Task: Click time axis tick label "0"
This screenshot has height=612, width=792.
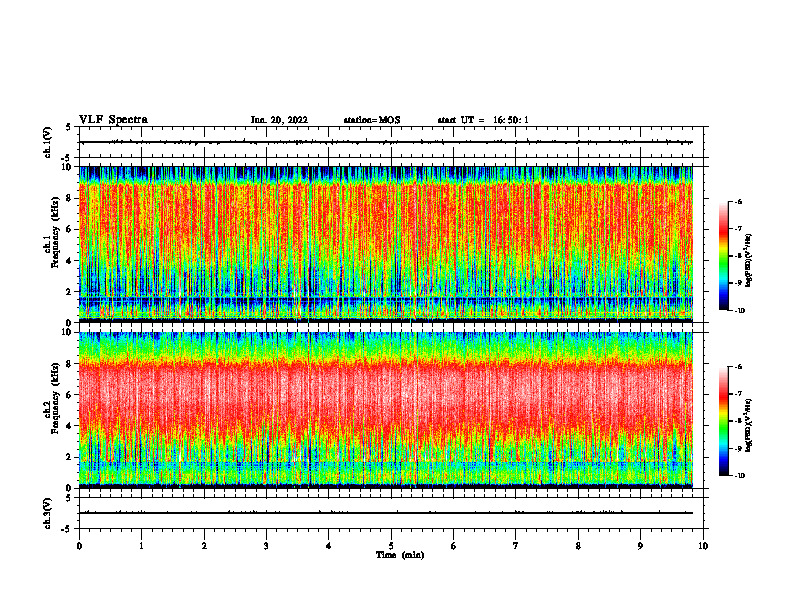Action: point(79,546)
